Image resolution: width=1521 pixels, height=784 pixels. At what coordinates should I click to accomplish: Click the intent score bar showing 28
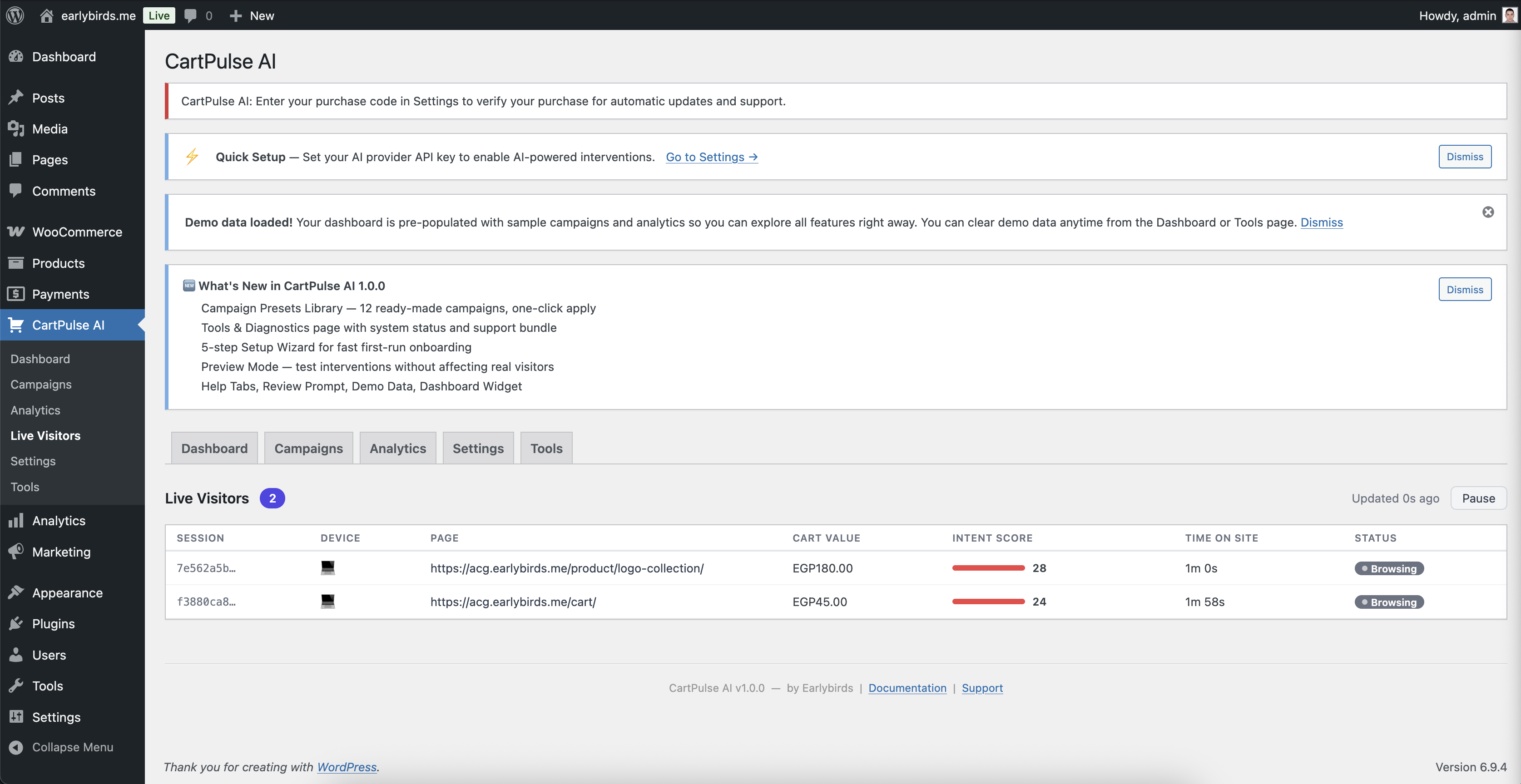[x=988, y=568]
